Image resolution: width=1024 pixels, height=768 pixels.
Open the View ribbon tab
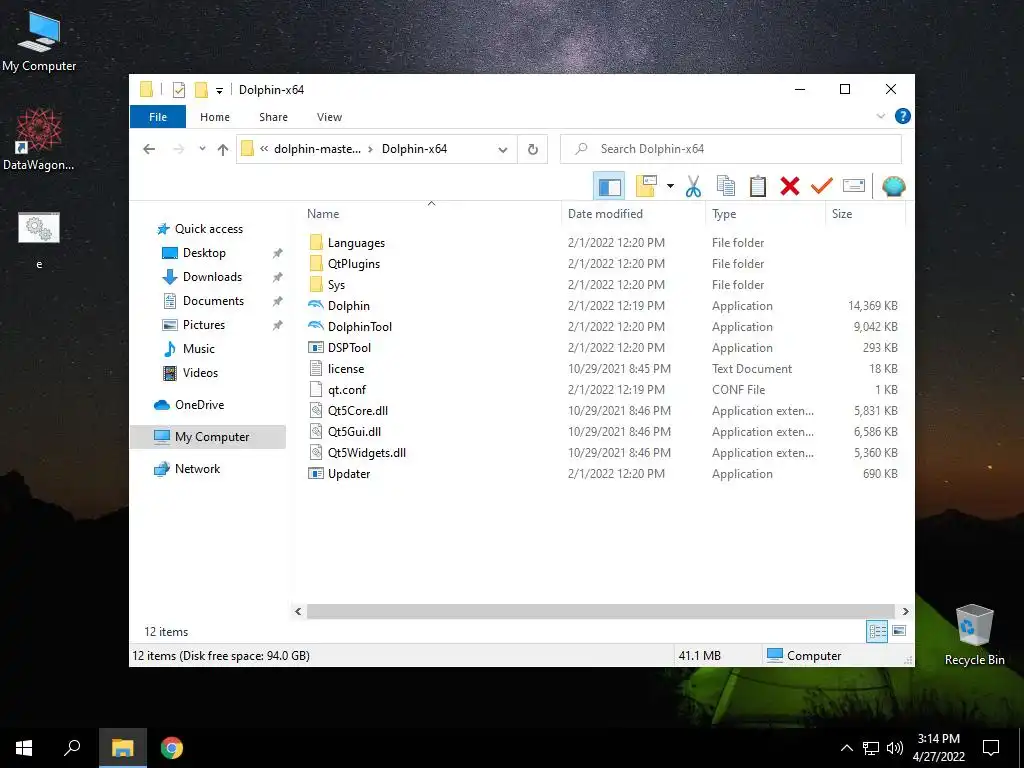[x=329, y=117]
